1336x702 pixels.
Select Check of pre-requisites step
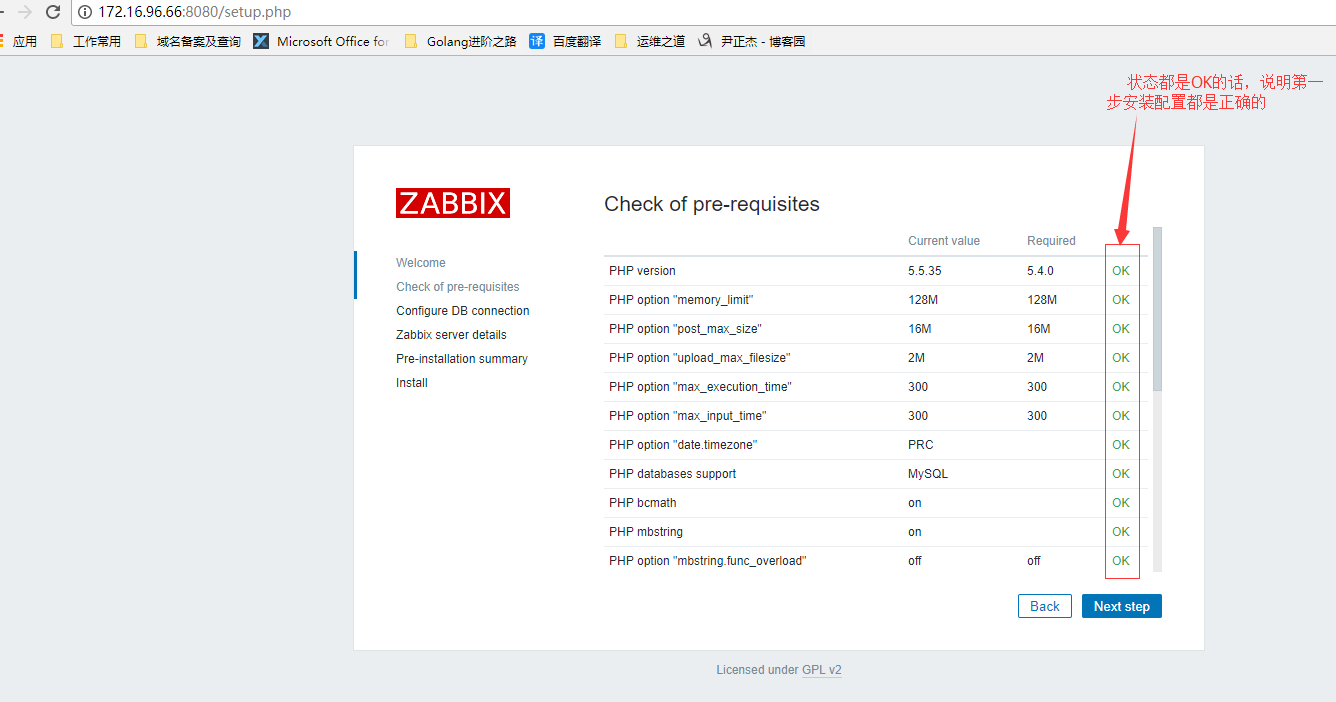tap(458, 287)
